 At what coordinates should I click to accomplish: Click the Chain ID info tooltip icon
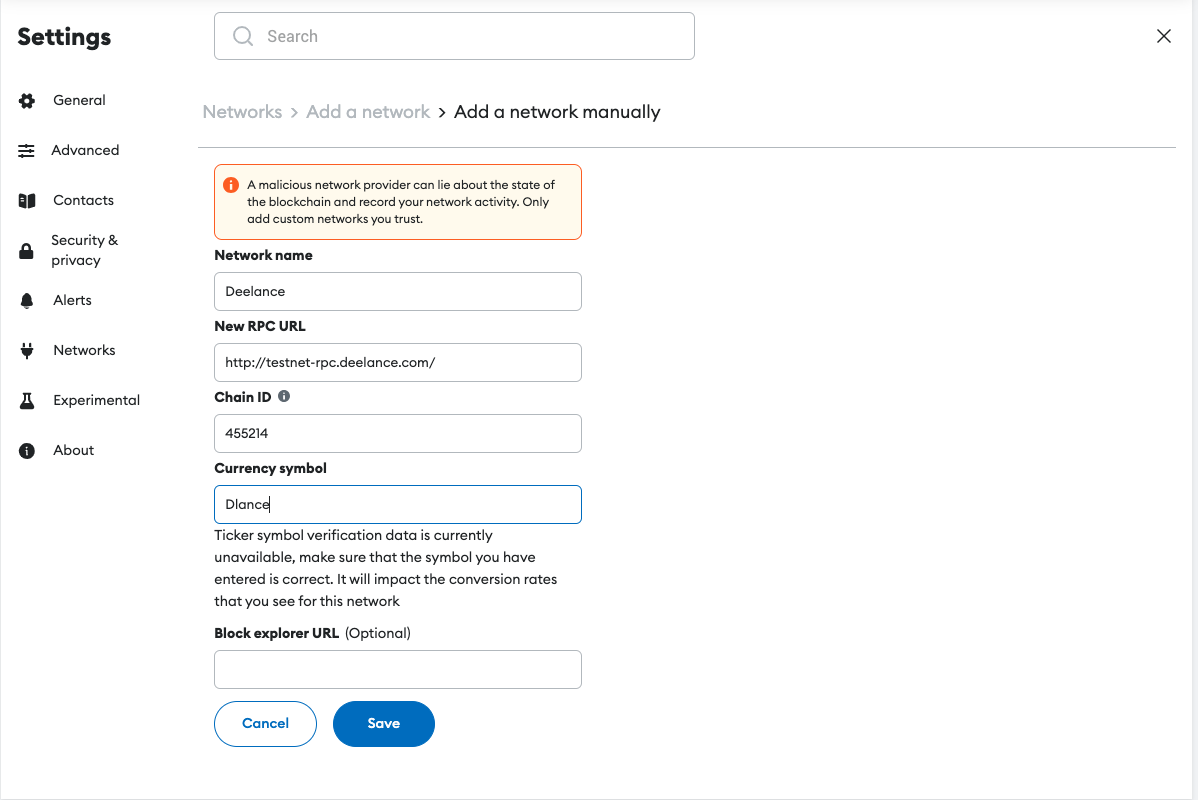point(284,397)
